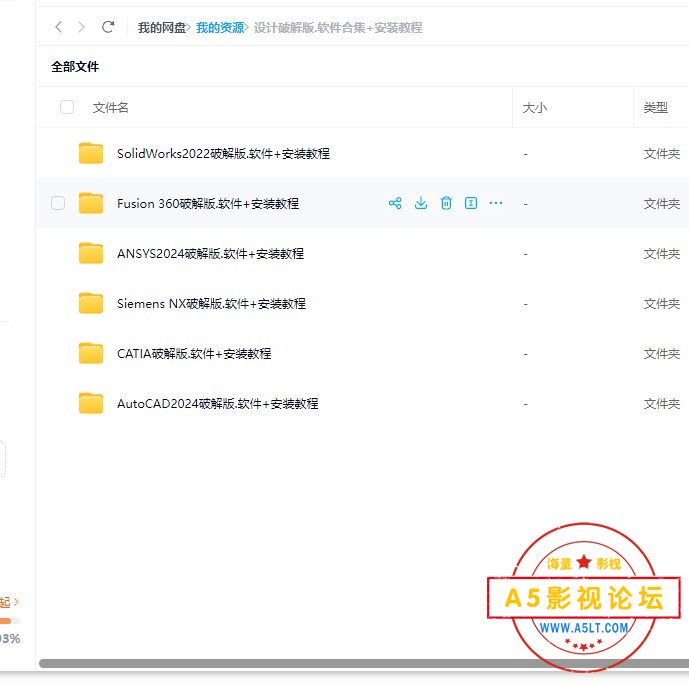Click the SolidWorks2022 folder icon

(91, 153)
